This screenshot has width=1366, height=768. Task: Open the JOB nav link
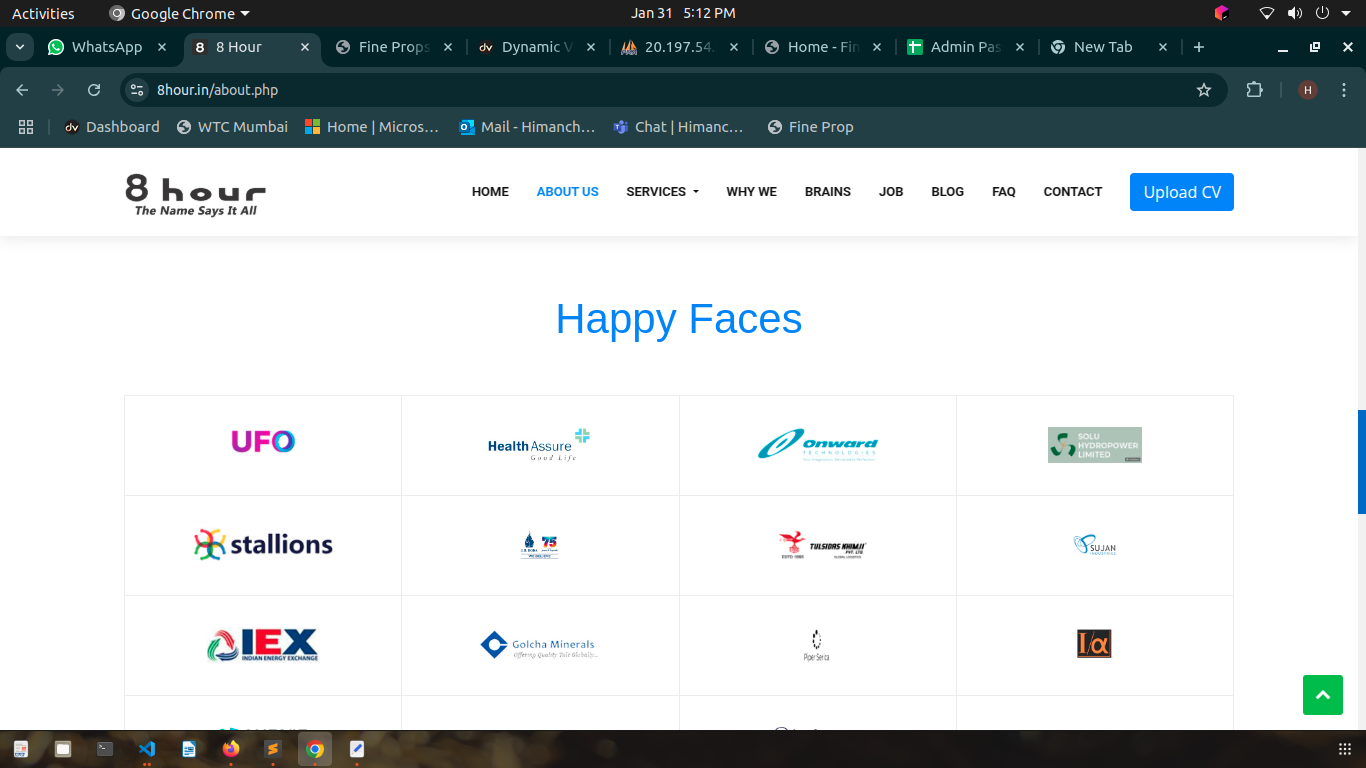click(891, 192)
